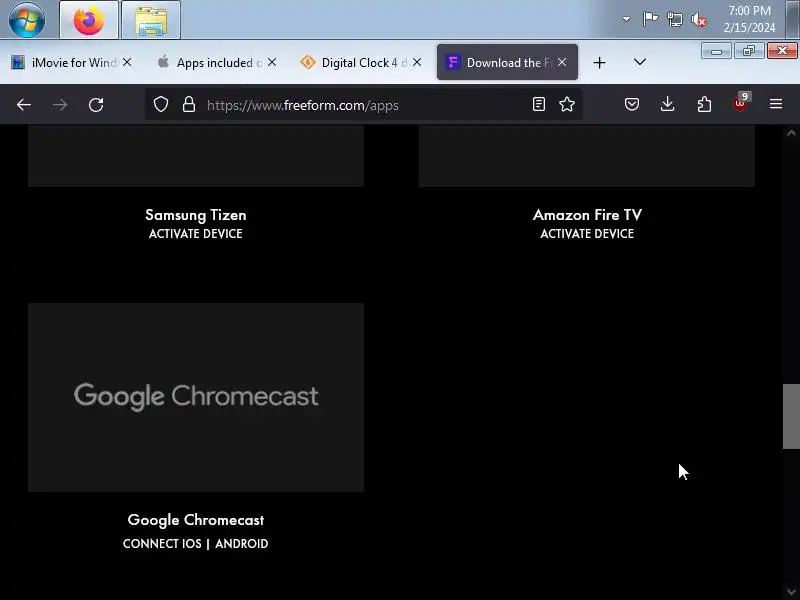The width and height of the screenshot is (800, 600).
Task: Open Windows Explorer from the taskbar
Action: [151, 20]
